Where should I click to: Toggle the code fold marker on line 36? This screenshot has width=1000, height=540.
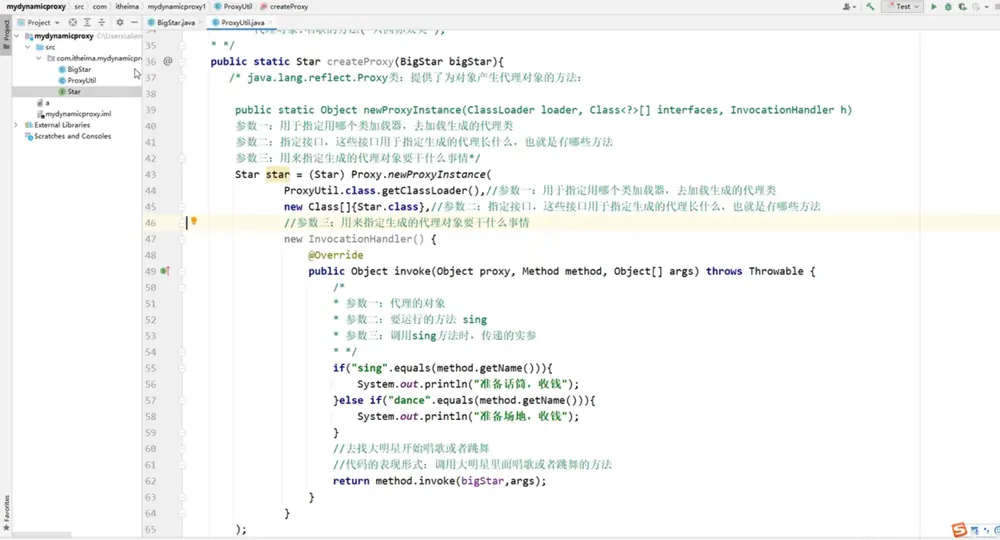[182, 62]
